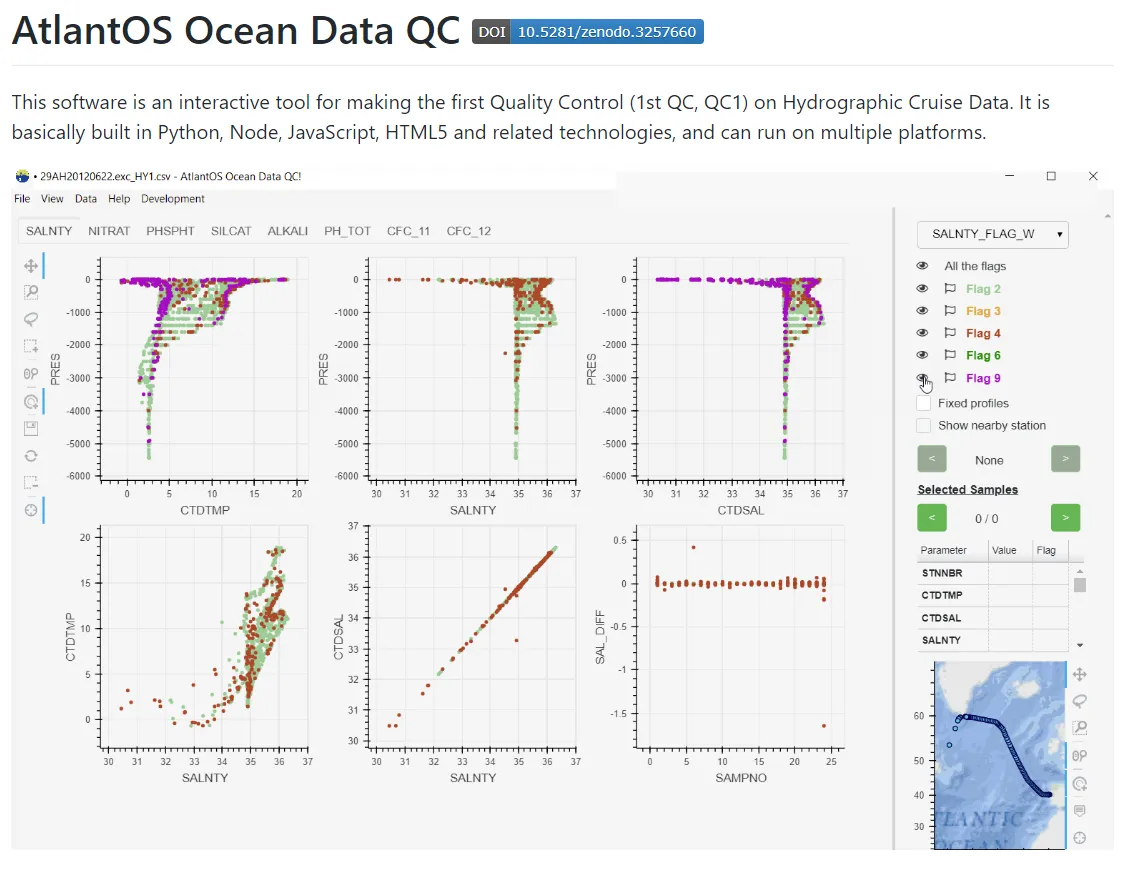This screenshot has height=881, width=1137.
Task: Toggle visibility of Flag 4
Action: point(922,332)
